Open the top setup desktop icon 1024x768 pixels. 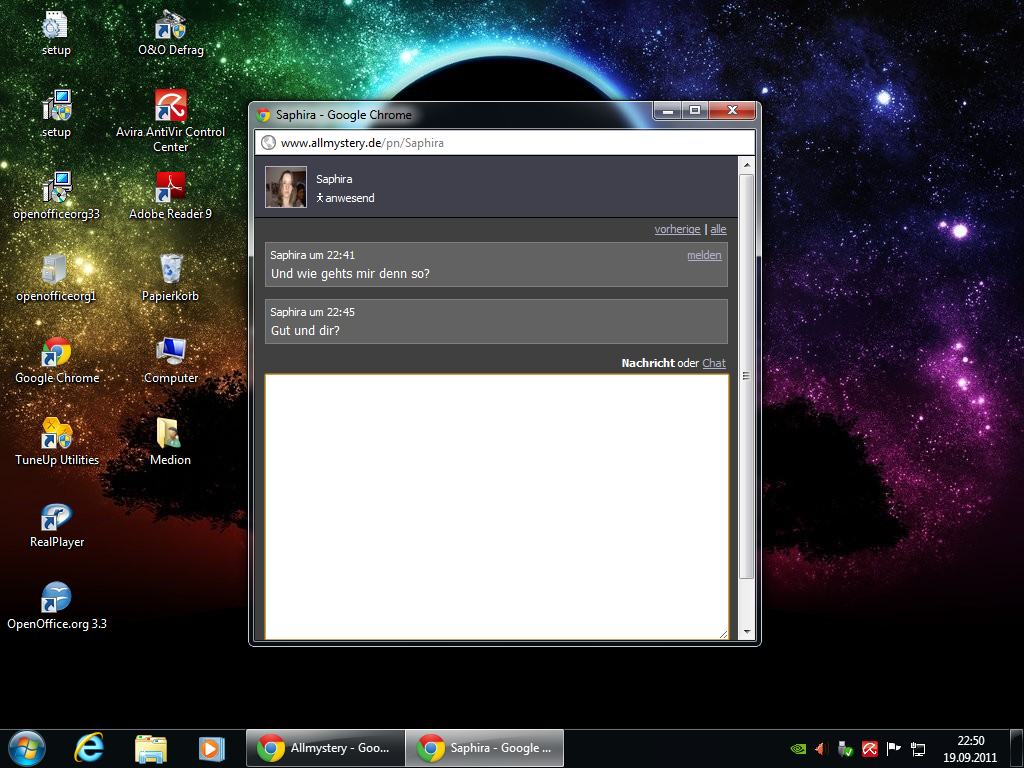(x=56, y=33)
